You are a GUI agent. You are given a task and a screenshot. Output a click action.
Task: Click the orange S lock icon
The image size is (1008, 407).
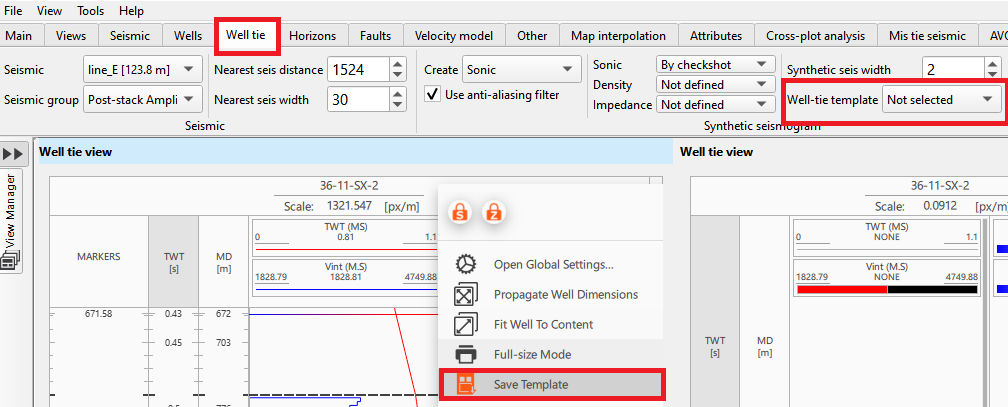[460, 212]
